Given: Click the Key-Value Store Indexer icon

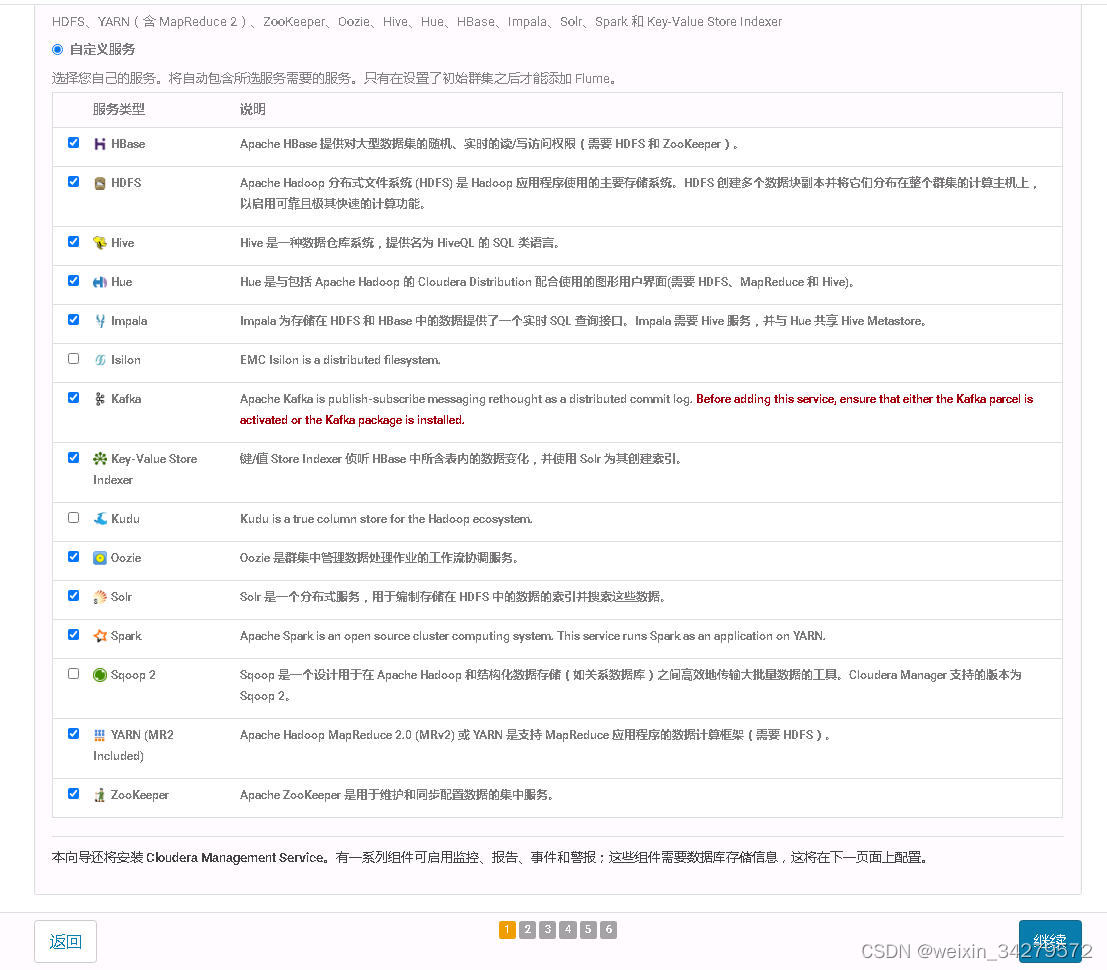Looking at the screenshot, I should 100,459.
